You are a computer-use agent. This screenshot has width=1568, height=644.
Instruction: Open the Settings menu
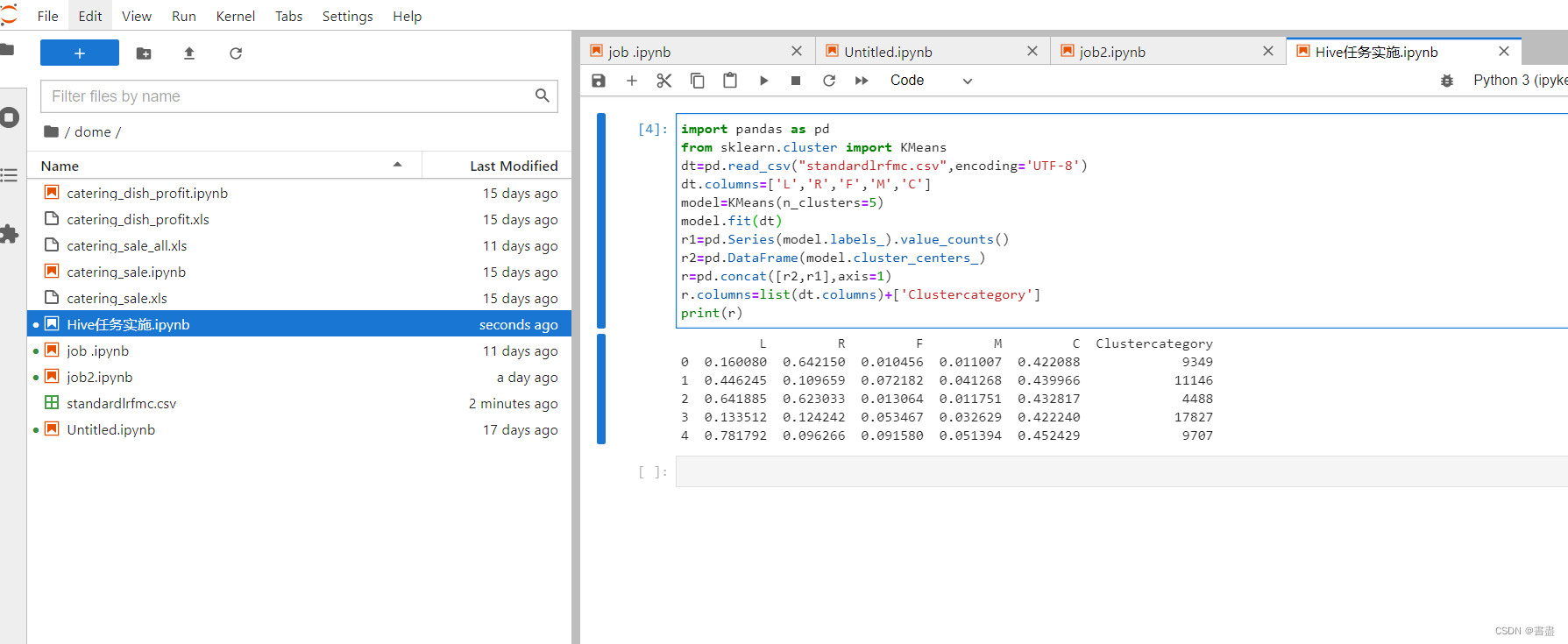pyautogui.click(x=347, y=16)
